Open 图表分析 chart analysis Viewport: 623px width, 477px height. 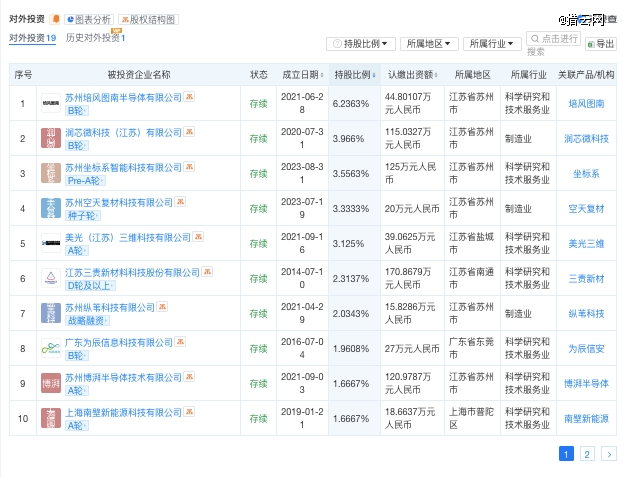[x=89, y=19]
